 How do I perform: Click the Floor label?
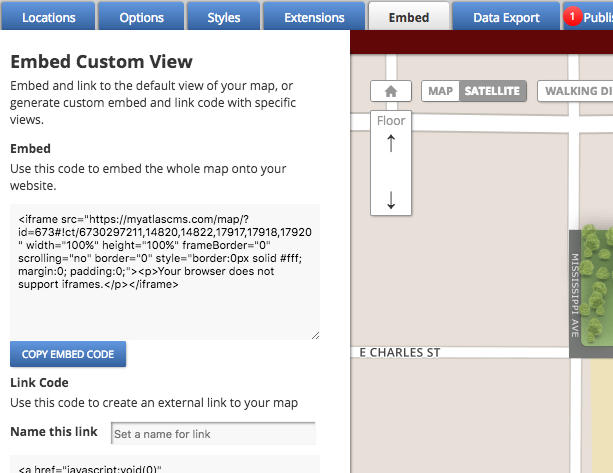tap(391, 121)
